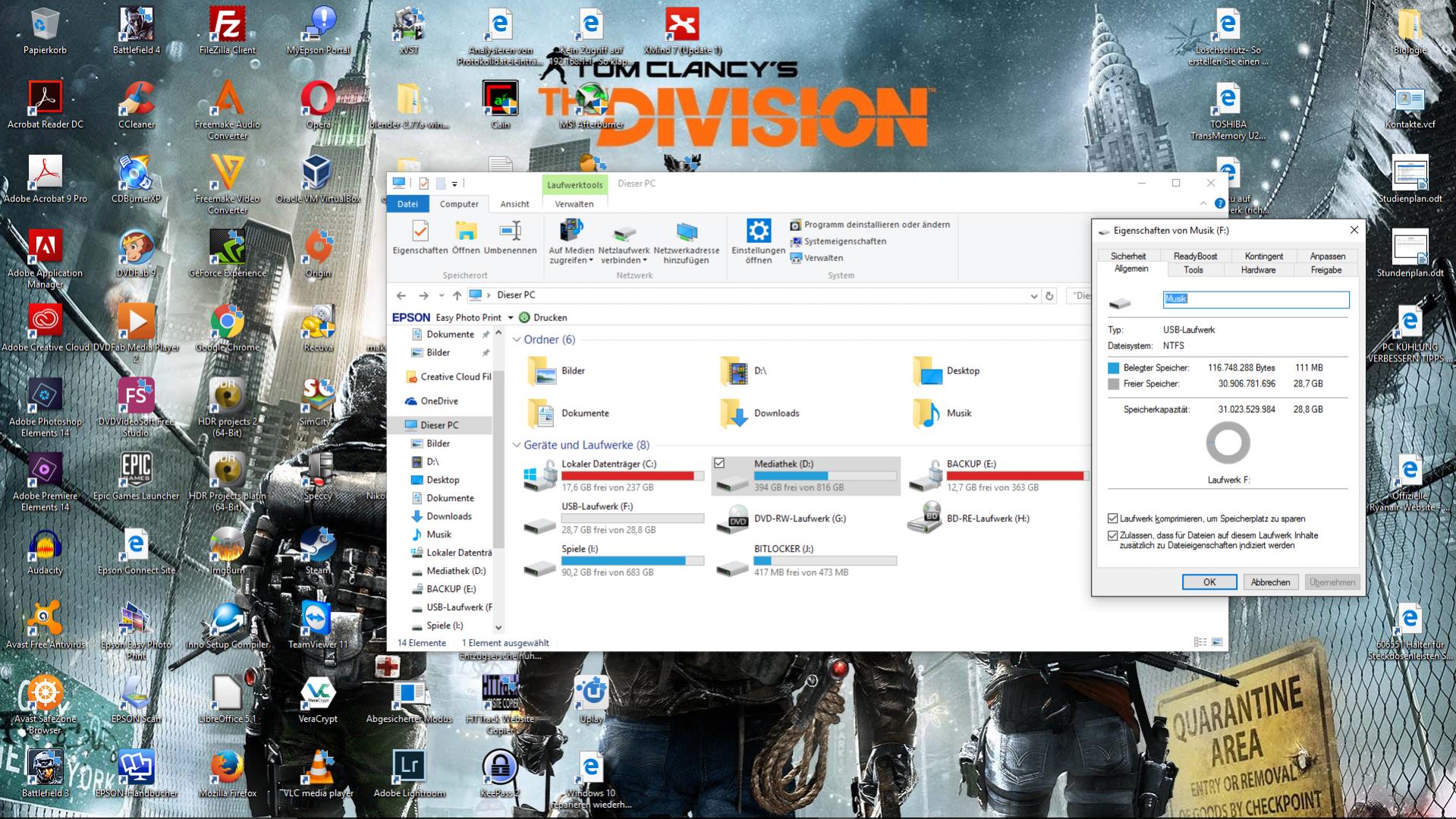Switch to the Hardware properties tab
Screen dimensions: 1456x819
tap(1259, 270)
